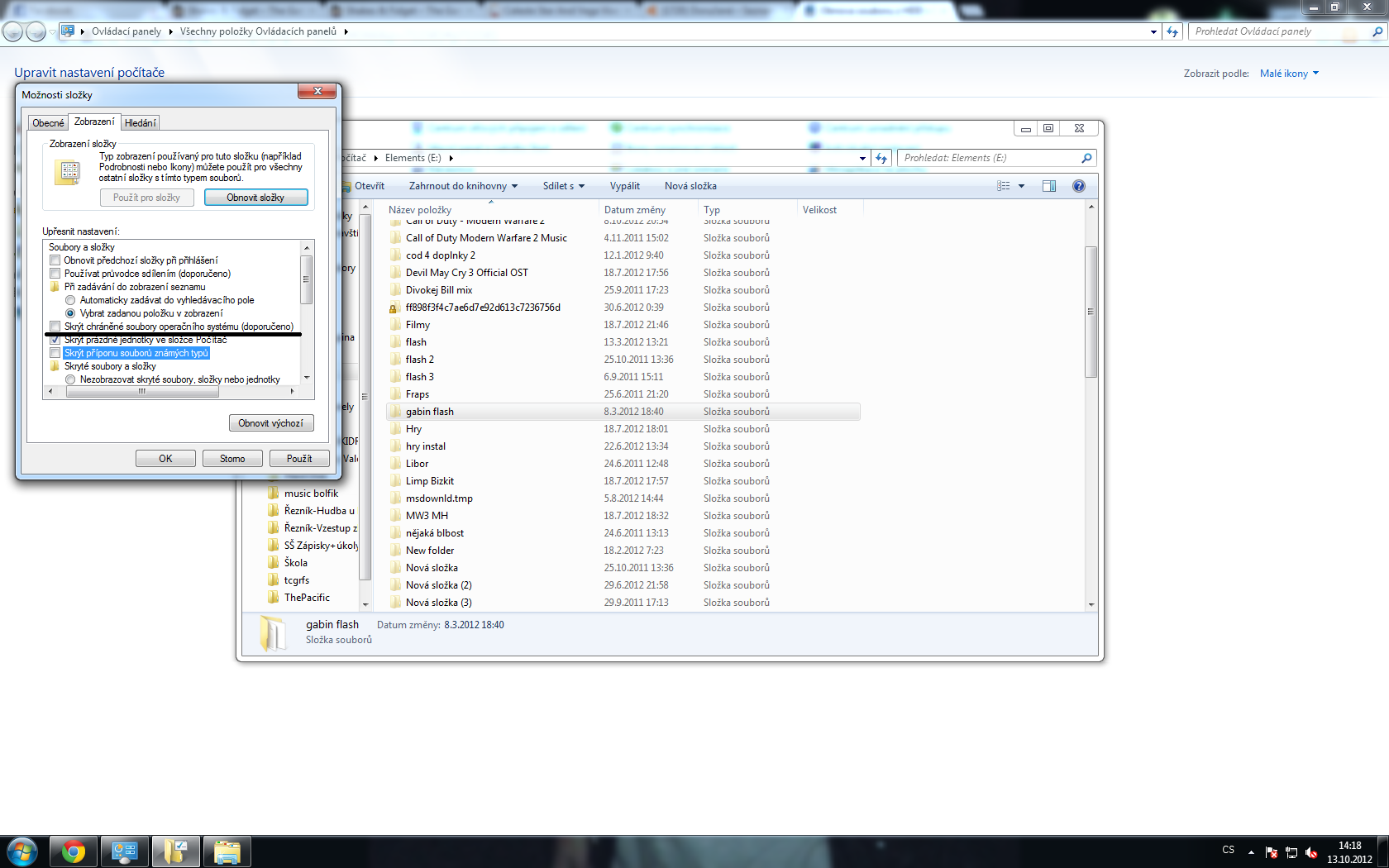This screenshot has width=1389, height=868.
Task: Open view options arrow beside view icon
Action: tap(1021, 186)
